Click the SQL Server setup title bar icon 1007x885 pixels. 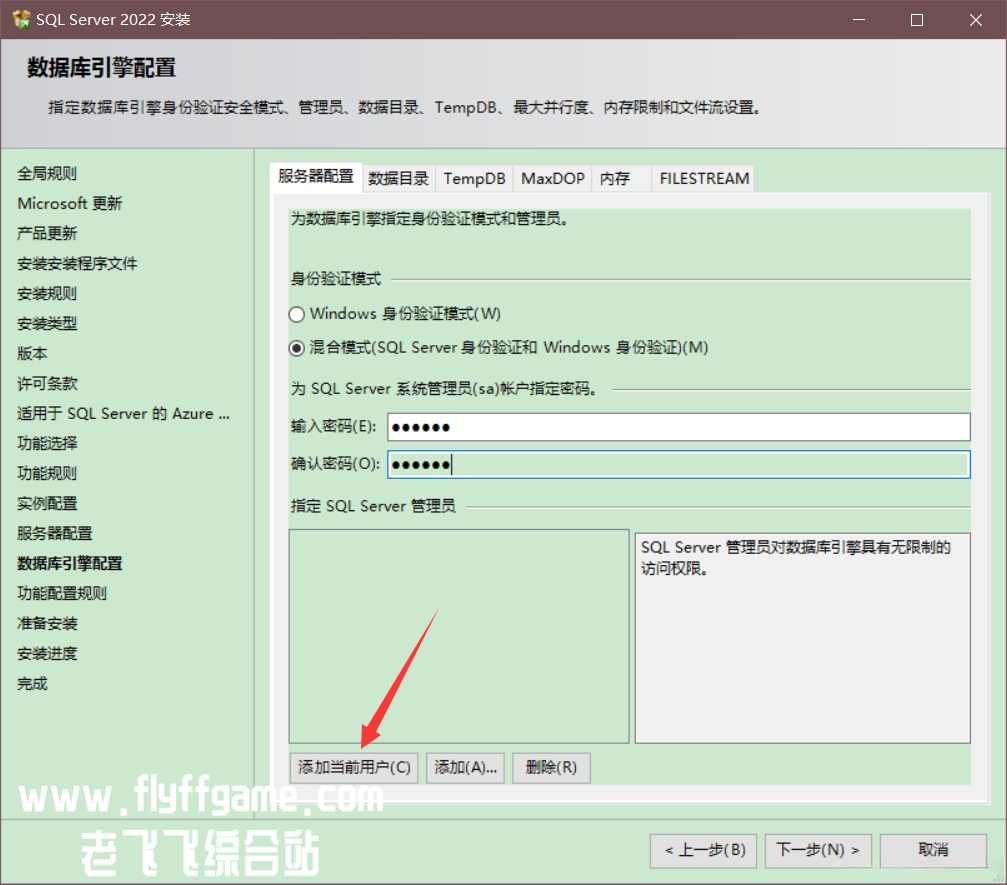click(x=21, y=19)
